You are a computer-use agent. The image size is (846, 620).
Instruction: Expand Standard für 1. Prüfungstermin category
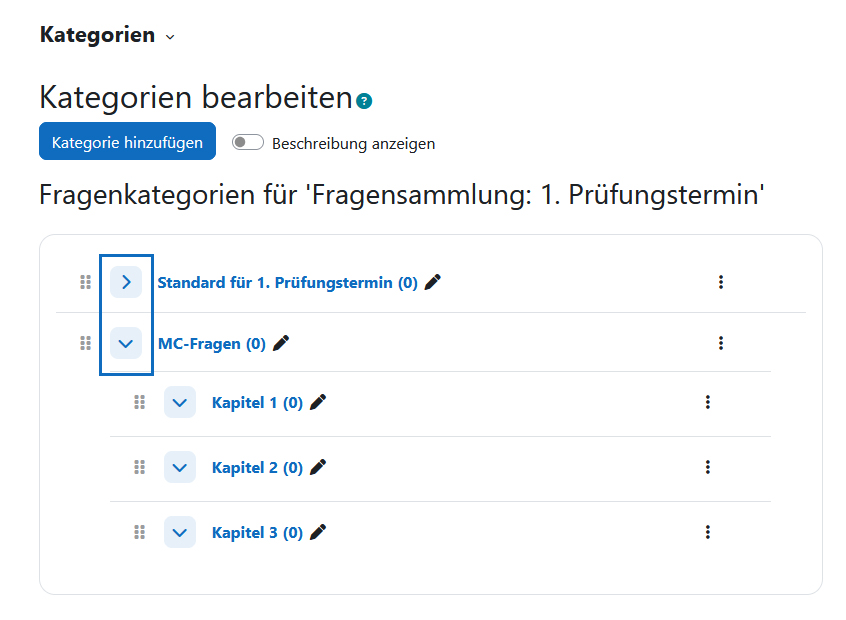(126, 282)
